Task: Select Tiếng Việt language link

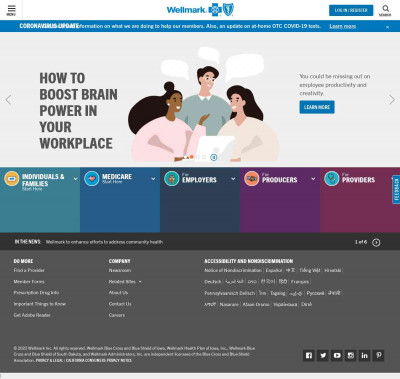Action: pyautogui.click(x=310, y=270)
